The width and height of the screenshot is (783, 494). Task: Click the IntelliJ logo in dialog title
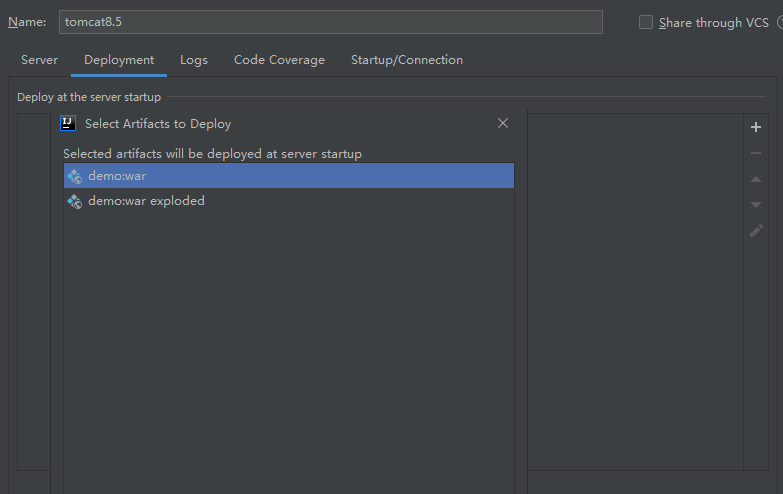[x=68, y=123]
